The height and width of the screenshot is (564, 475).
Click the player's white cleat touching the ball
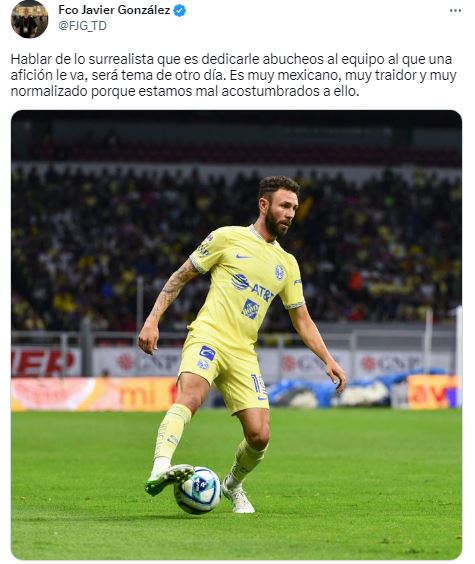point(169,477)
